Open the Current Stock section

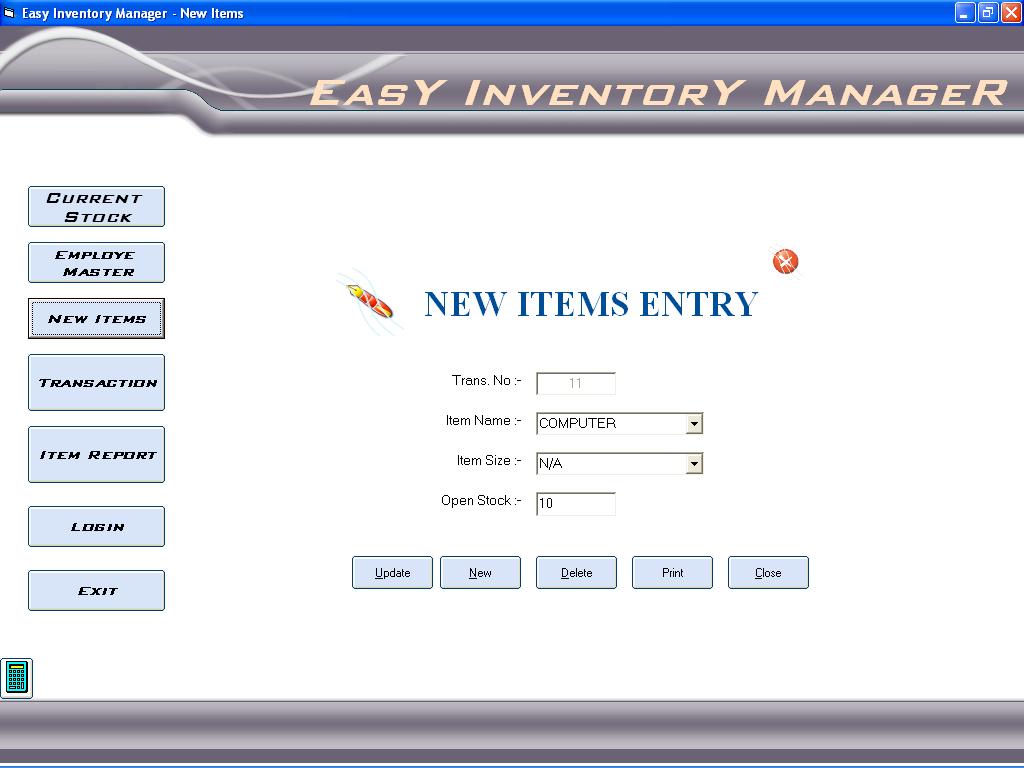coord(96,207)
